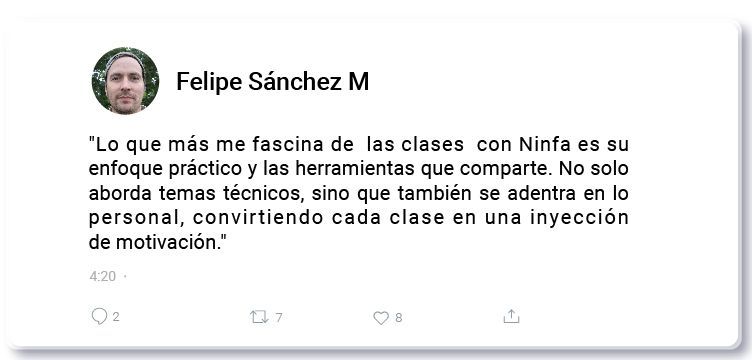
Task: Open the share upload icon
Action: (511, 316)
